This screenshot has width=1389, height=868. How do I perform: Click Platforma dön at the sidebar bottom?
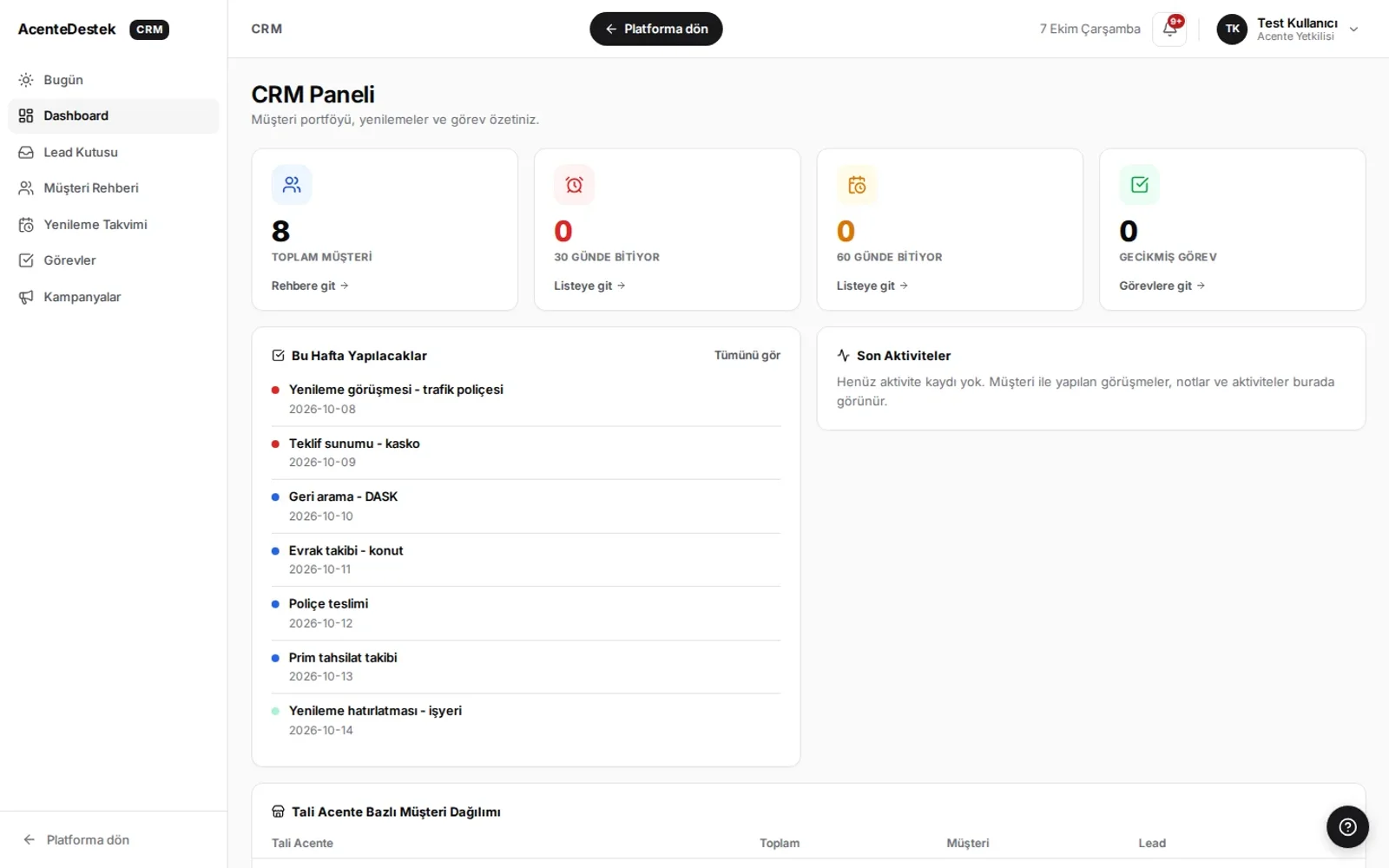76,839
